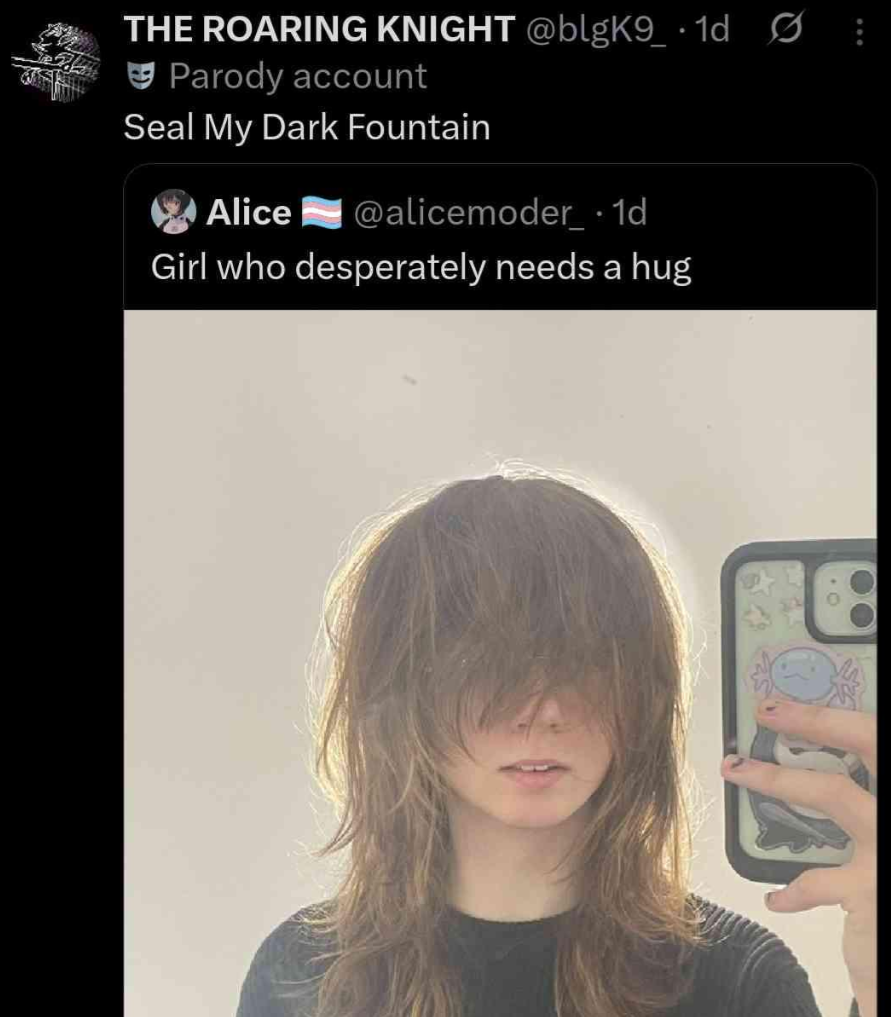
Task: Select the Parody account label
Action: [x=298, y=76]
